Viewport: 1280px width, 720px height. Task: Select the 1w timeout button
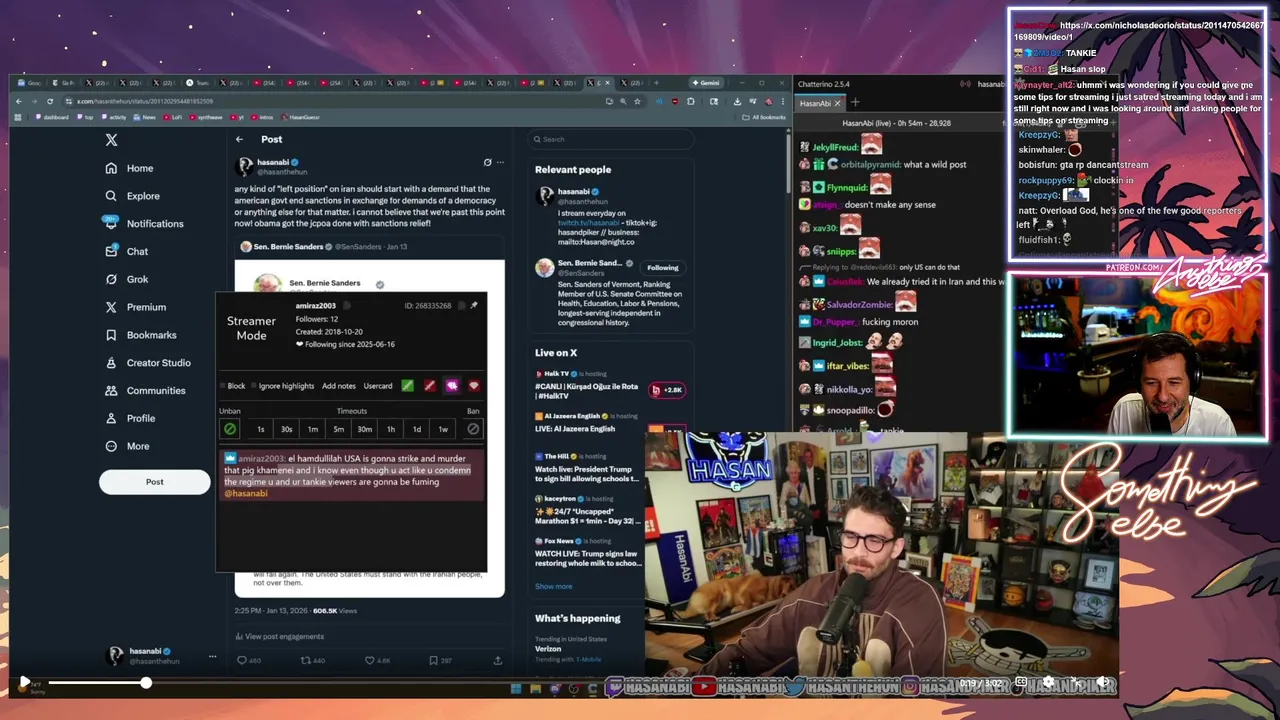click(443, 429)
